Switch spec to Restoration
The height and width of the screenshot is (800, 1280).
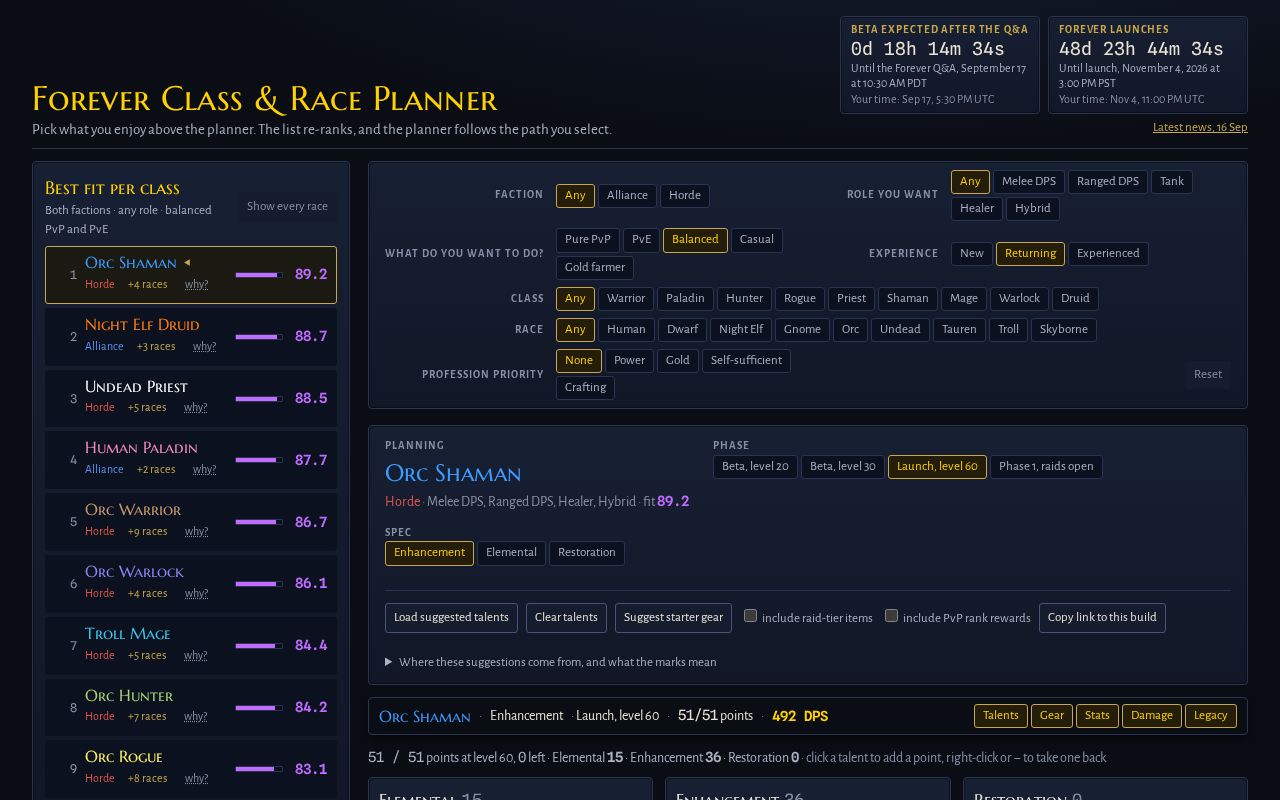coord(587,553)
